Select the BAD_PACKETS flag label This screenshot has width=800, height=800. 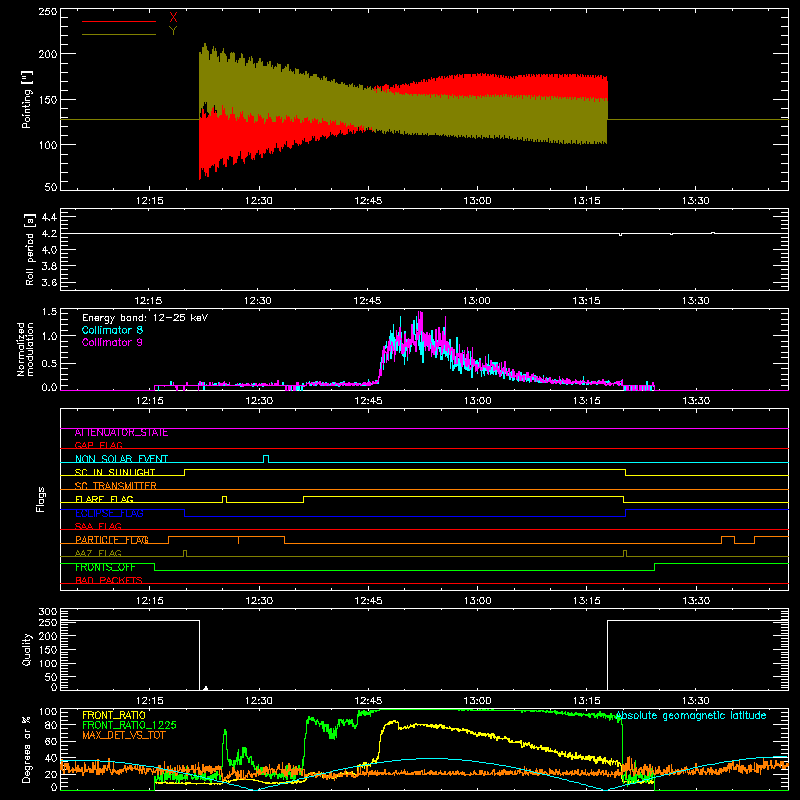point(109,580)
